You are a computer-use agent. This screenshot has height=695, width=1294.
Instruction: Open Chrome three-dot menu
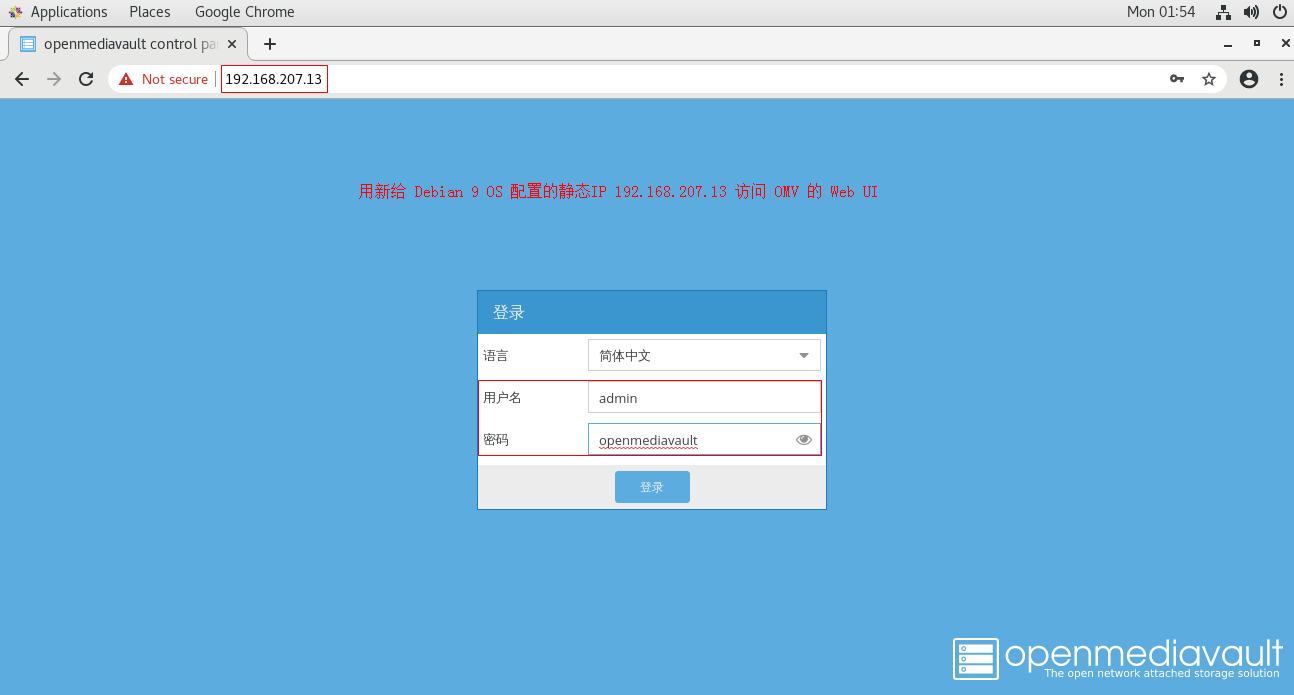tap(1280, 79)
